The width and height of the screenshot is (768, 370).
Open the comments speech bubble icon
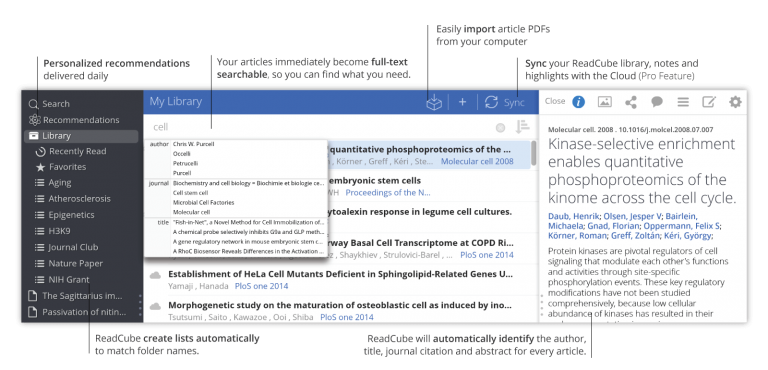tap(657, 101)
